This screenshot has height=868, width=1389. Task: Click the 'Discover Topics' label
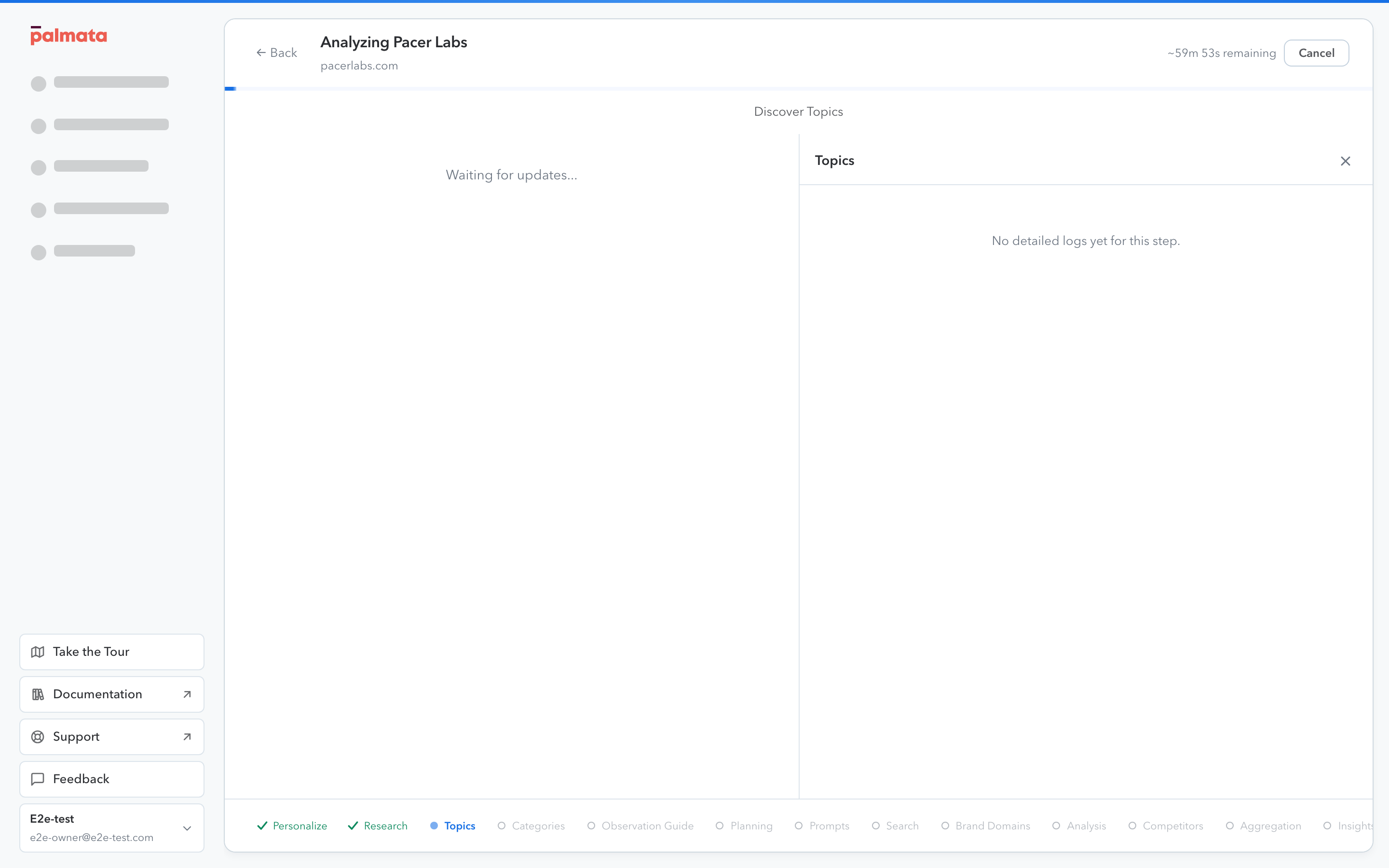(798, 112)
